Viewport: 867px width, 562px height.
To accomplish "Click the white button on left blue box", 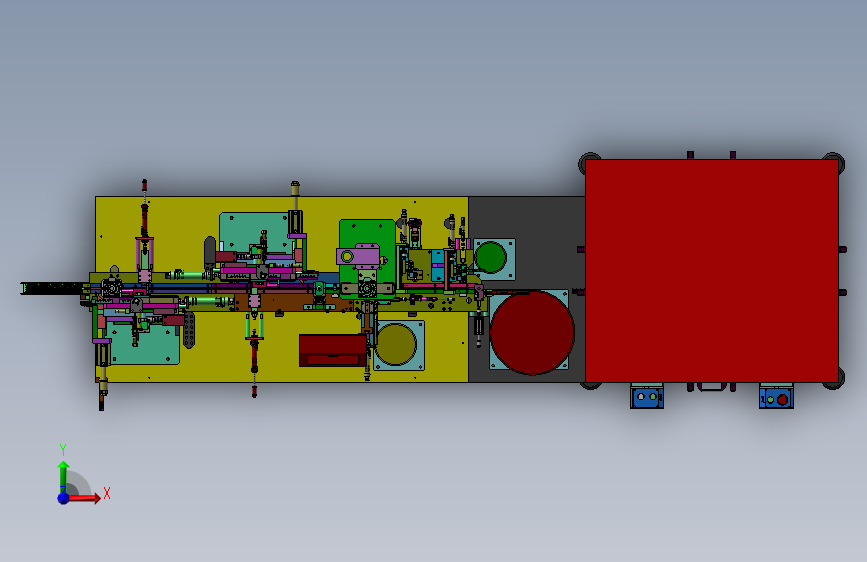I will point(641,397).
